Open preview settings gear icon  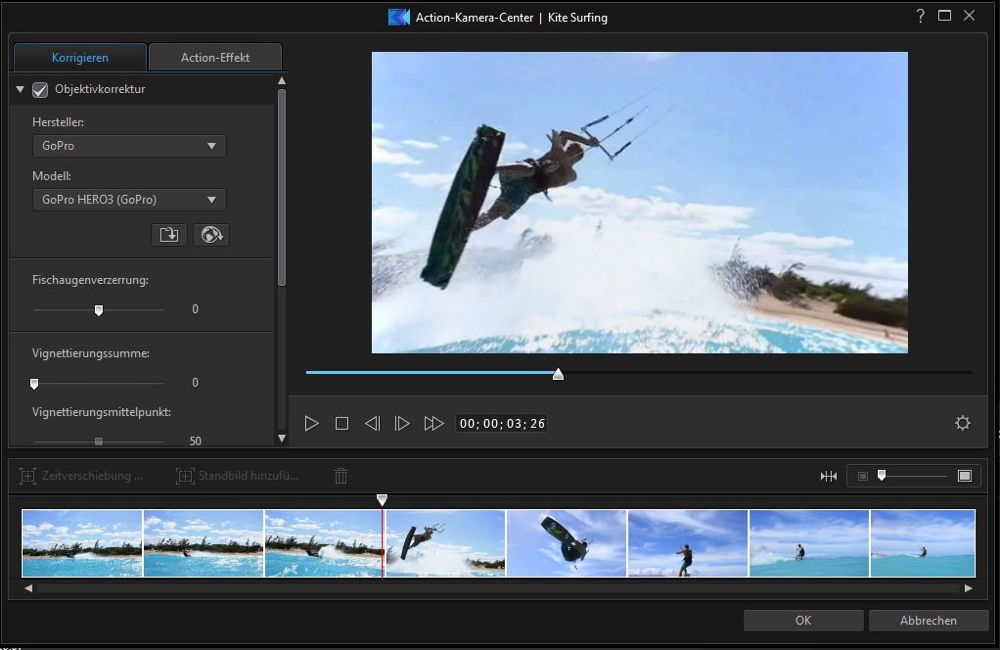tap(962, 423)
